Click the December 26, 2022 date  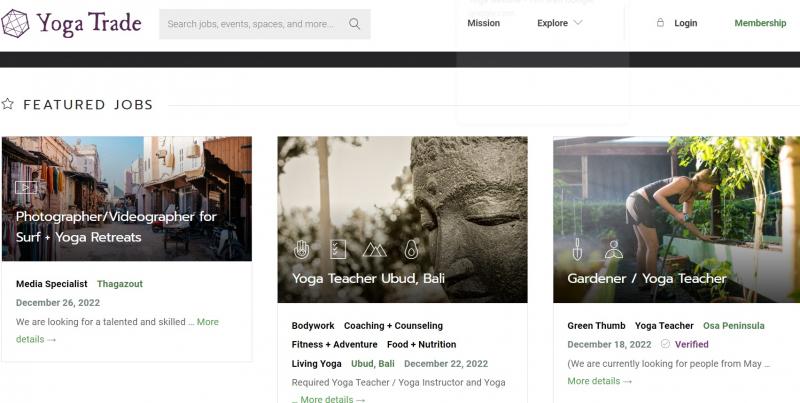point(58,303)
